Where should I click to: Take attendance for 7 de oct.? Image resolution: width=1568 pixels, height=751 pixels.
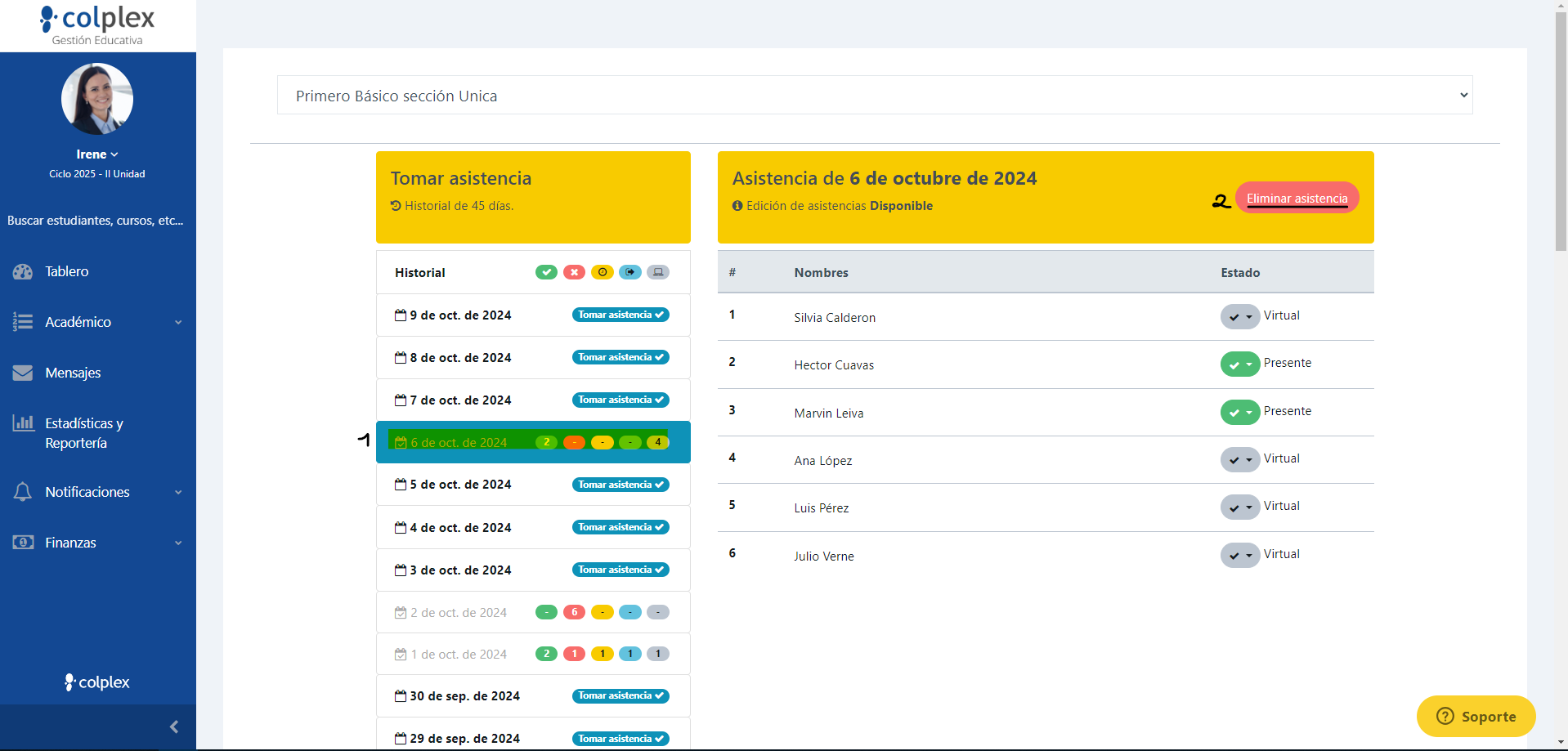(x=620, y=400)
